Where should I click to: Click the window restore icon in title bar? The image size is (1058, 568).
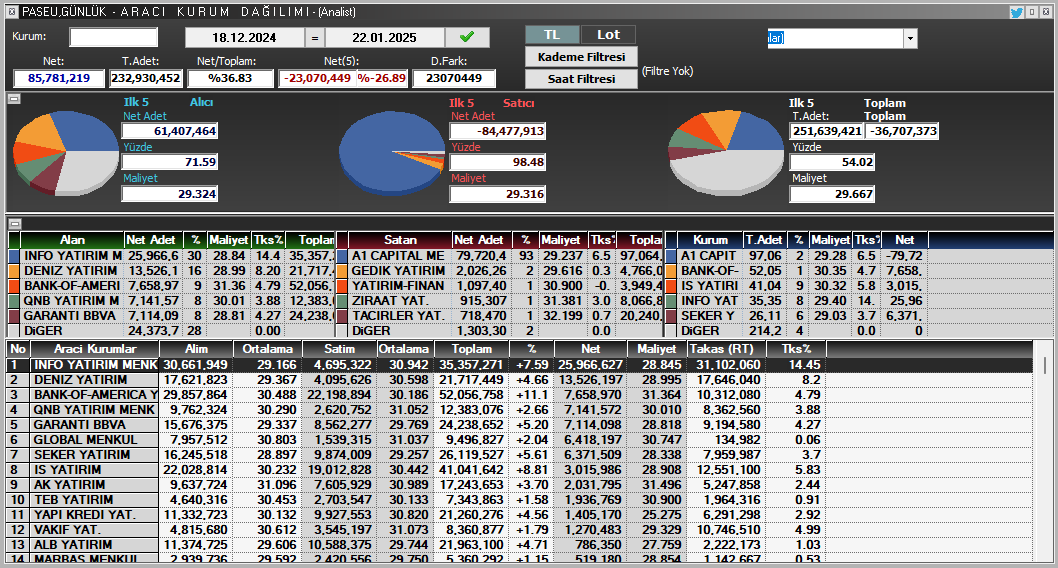pos(1032,11)
